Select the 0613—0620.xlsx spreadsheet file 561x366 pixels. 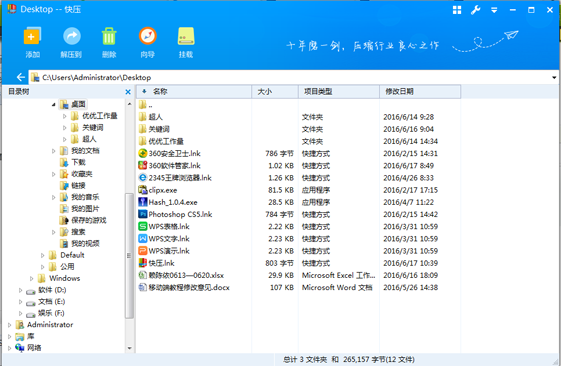tap(181, 275)
